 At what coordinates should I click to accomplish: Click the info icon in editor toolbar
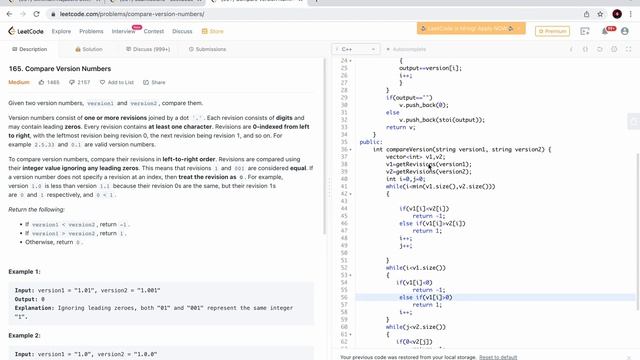click(571, 49)
